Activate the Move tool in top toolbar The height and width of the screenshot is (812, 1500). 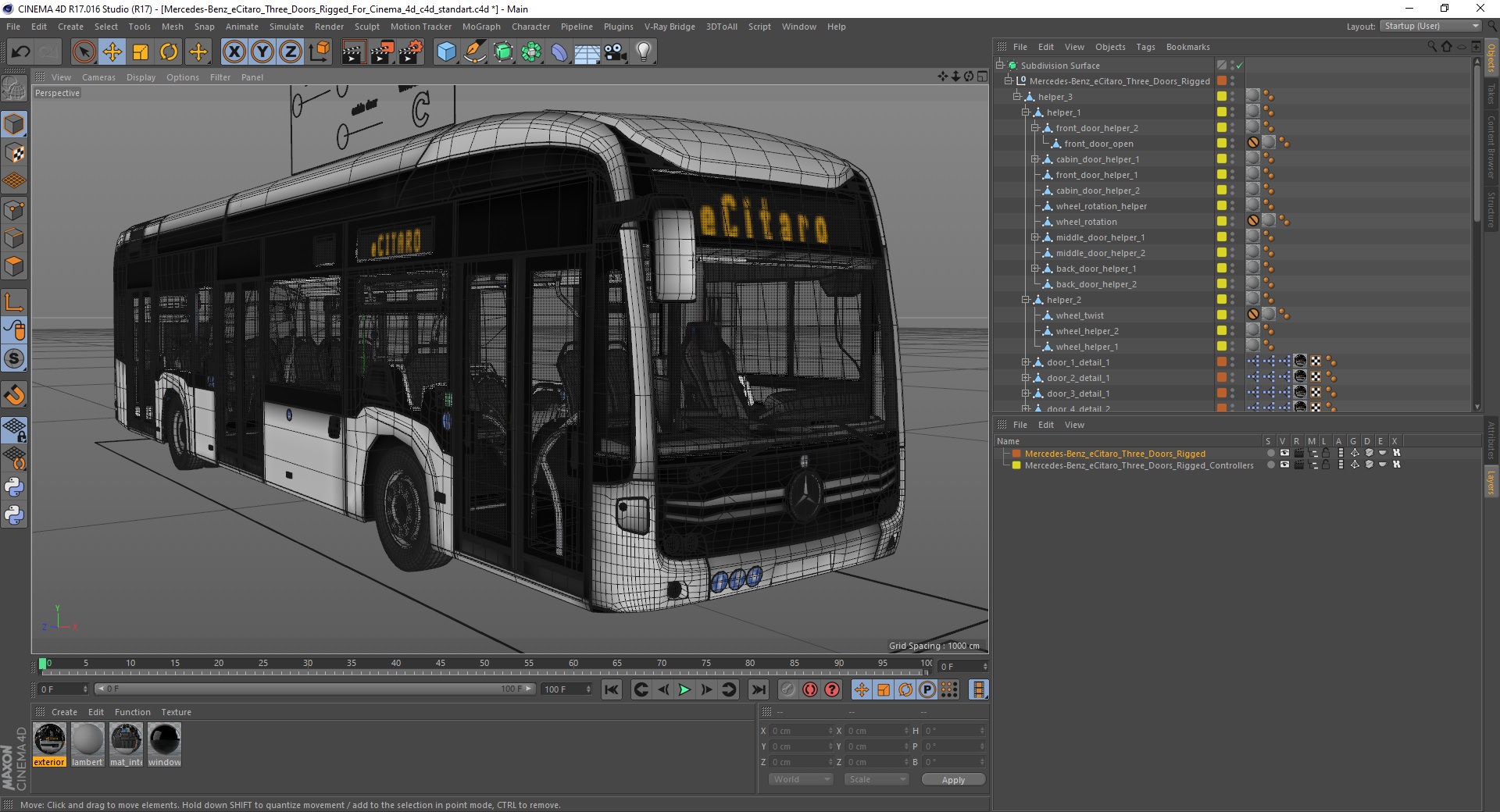pos(112,52)
